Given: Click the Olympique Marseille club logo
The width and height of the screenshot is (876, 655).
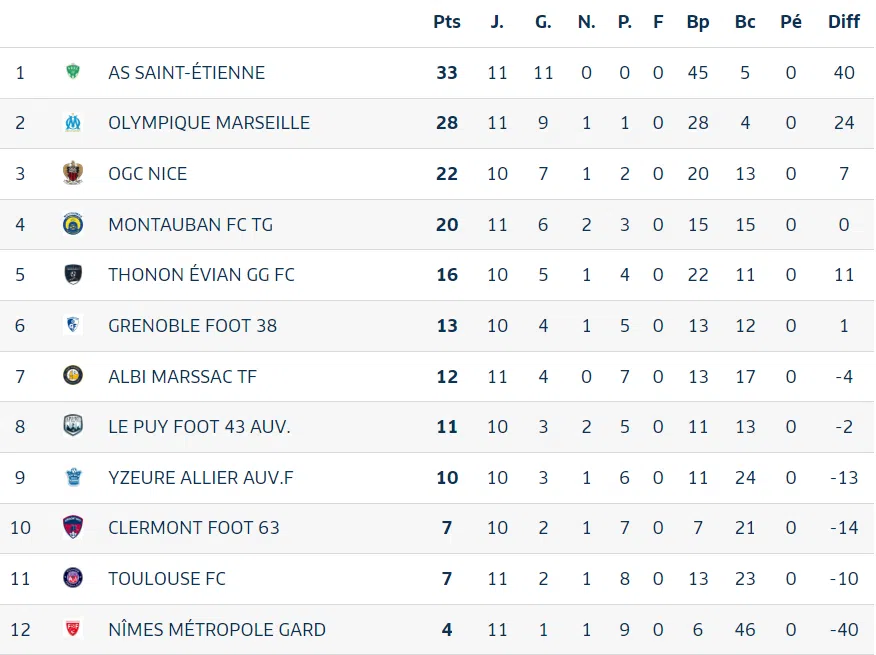Looking at the screenshot, I should pos(73,123).
